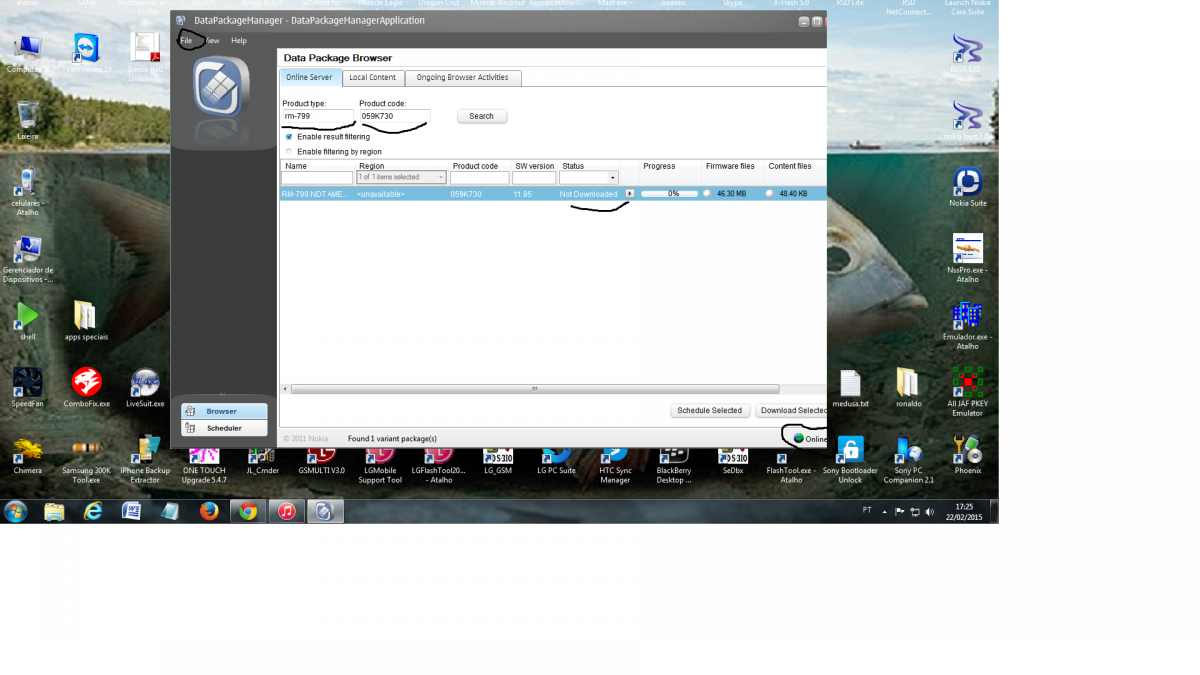Select the LiveSuit.exe desktop icon

(145, 388)
